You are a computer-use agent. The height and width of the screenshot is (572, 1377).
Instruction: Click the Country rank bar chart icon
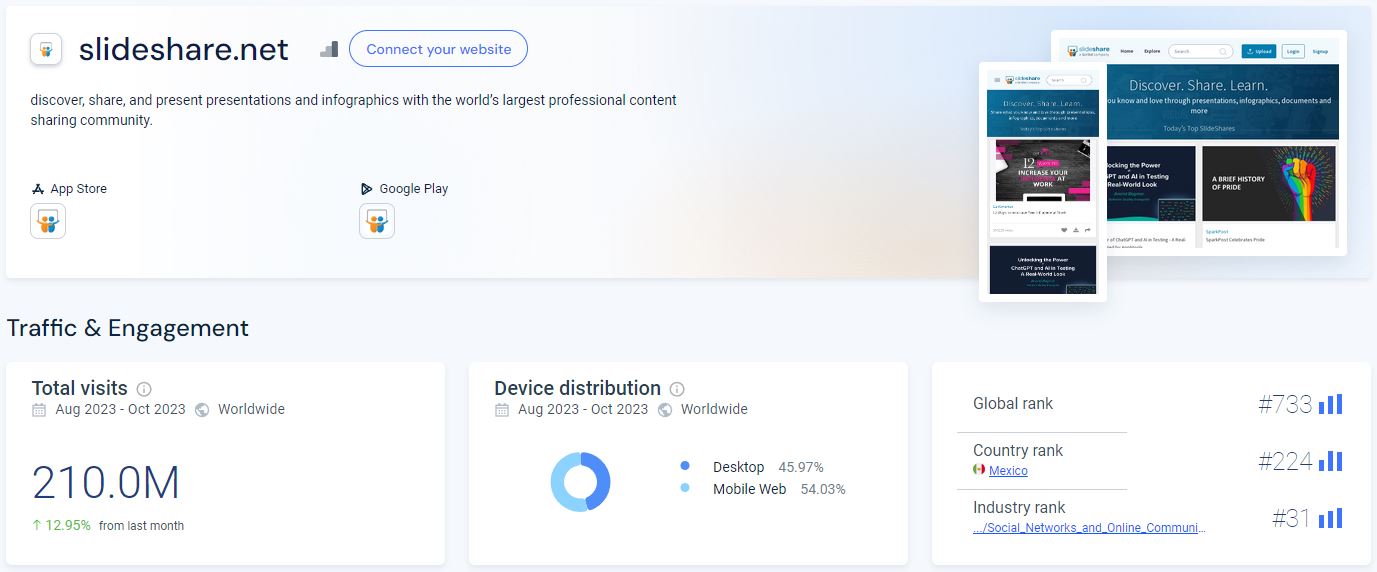[1330, 461]
